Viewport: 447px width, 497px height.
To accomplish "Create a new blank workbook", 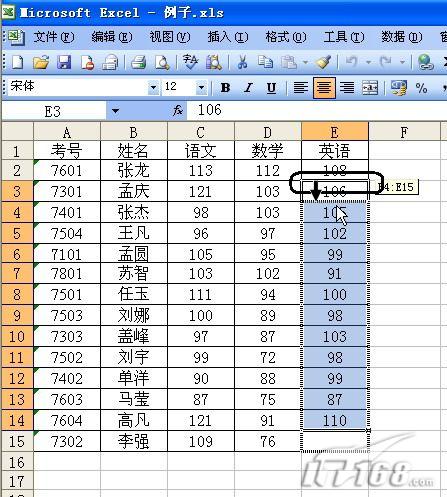I will pos(17,62).
